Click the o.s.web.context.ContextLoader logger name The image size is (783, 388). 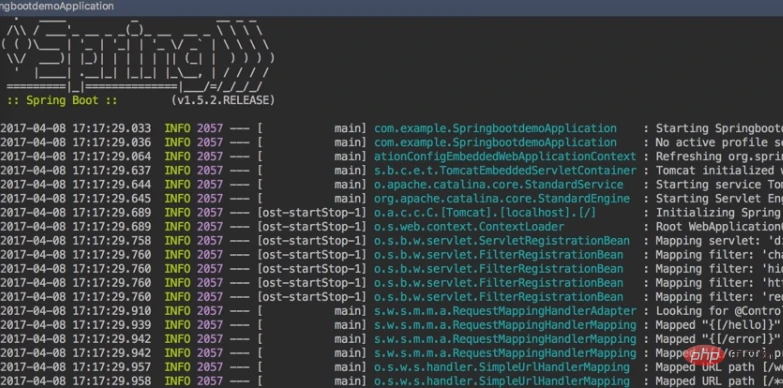coord(469,227)
